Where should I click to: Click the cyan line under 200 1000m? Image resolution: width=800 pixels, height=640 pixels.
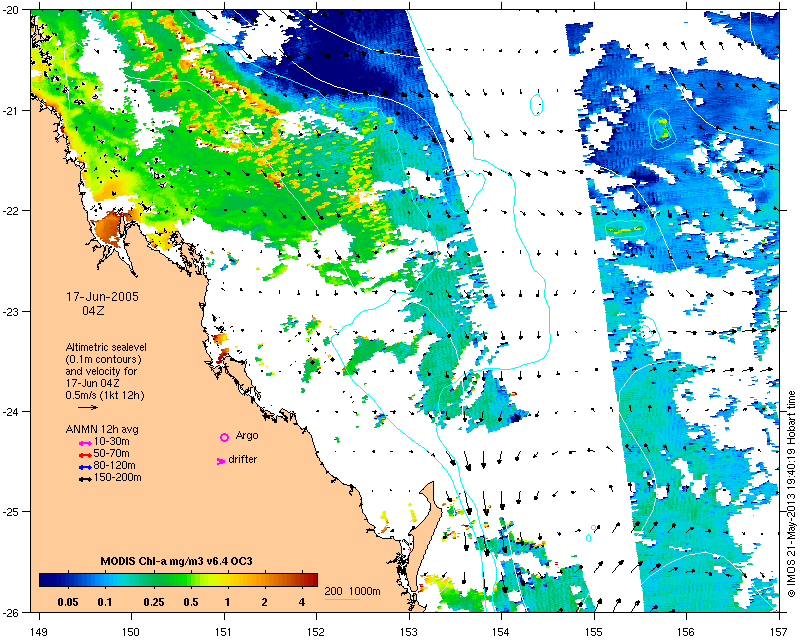pyautogui.click(x=342, y=599)
